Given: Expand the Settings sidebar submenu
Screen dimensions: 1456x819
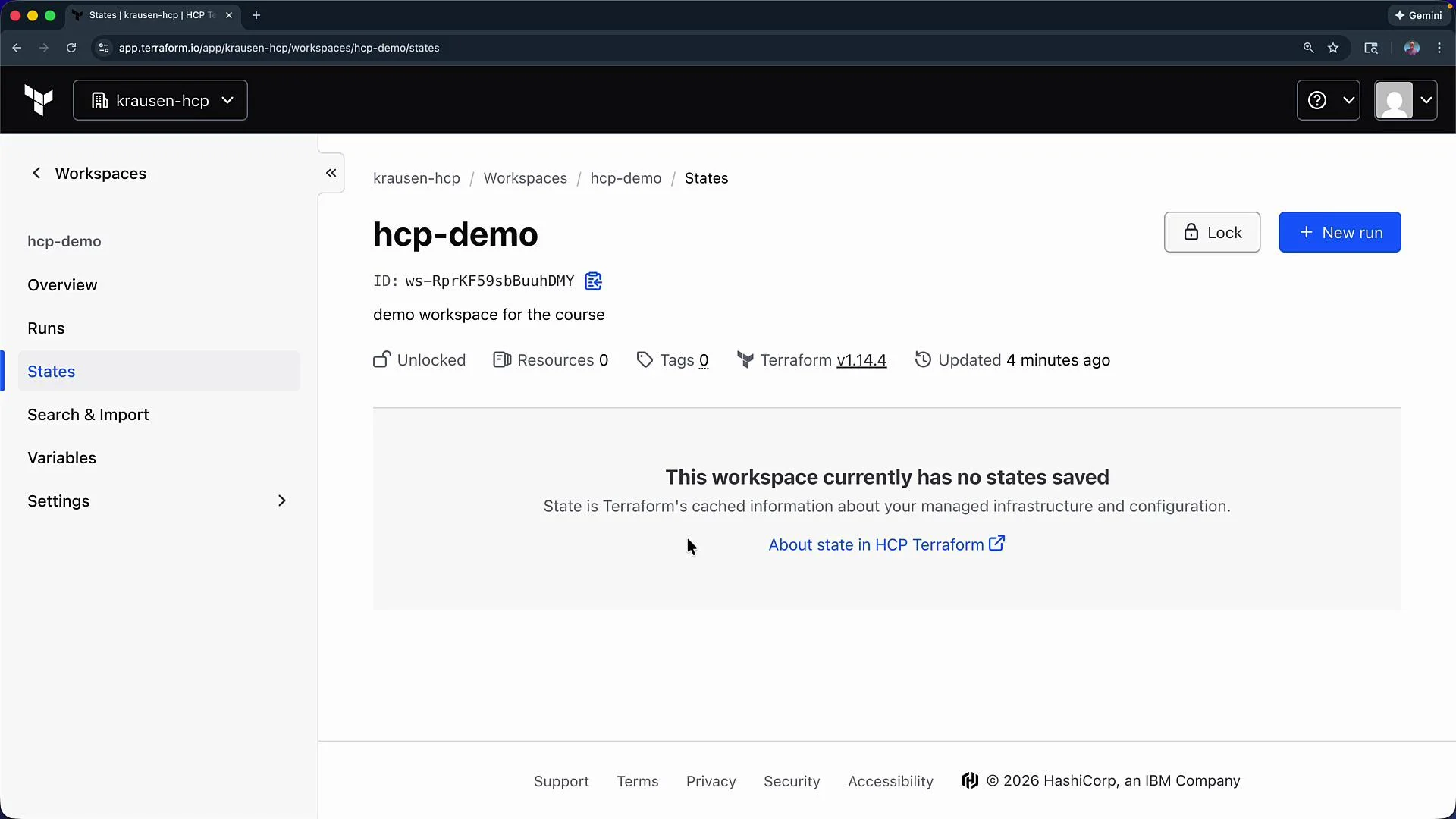Looking at the screenshot, I should [x=159, y=501].
